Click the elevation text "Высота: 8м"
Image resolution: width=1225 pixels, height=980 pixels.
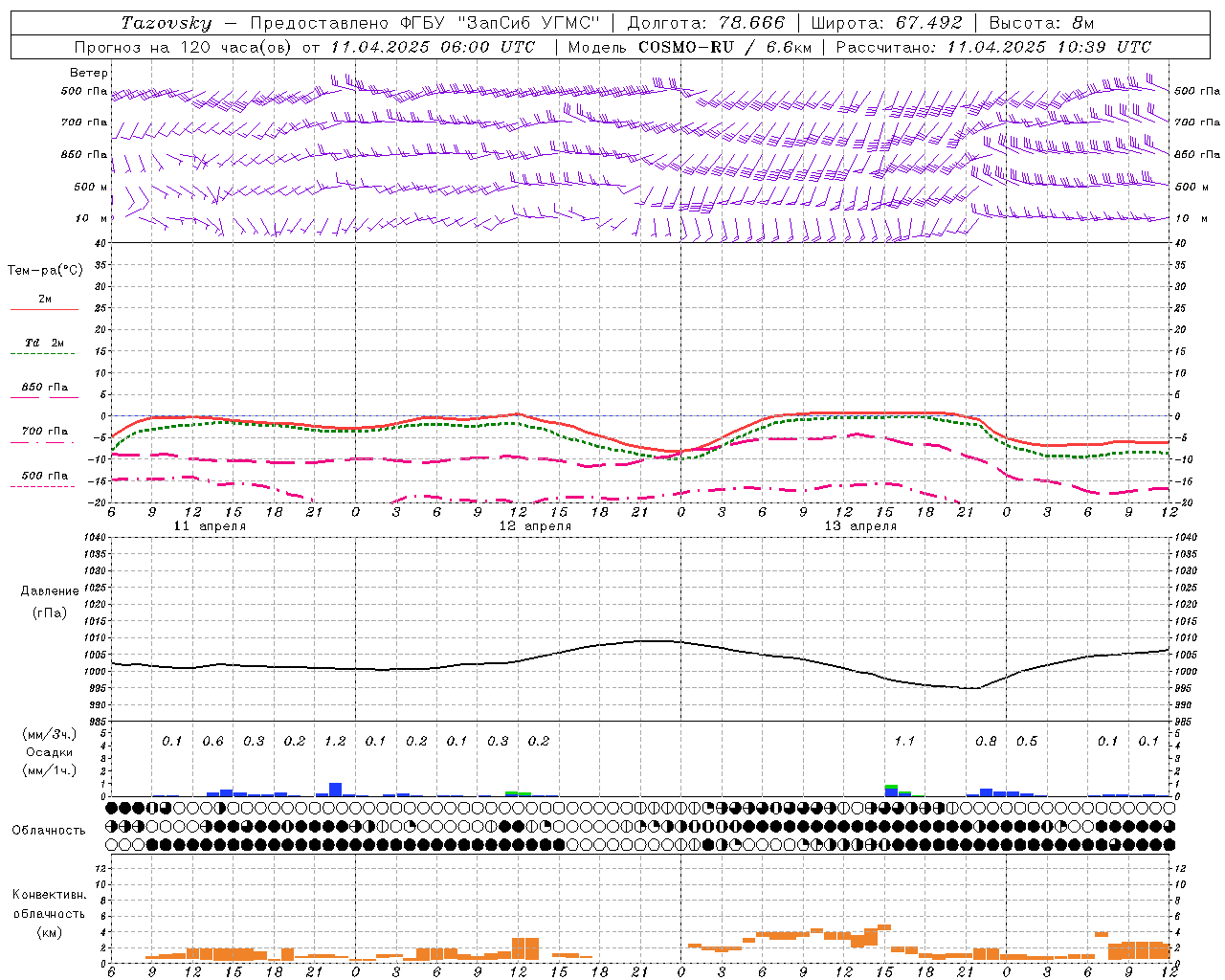tap(1041, 23)
